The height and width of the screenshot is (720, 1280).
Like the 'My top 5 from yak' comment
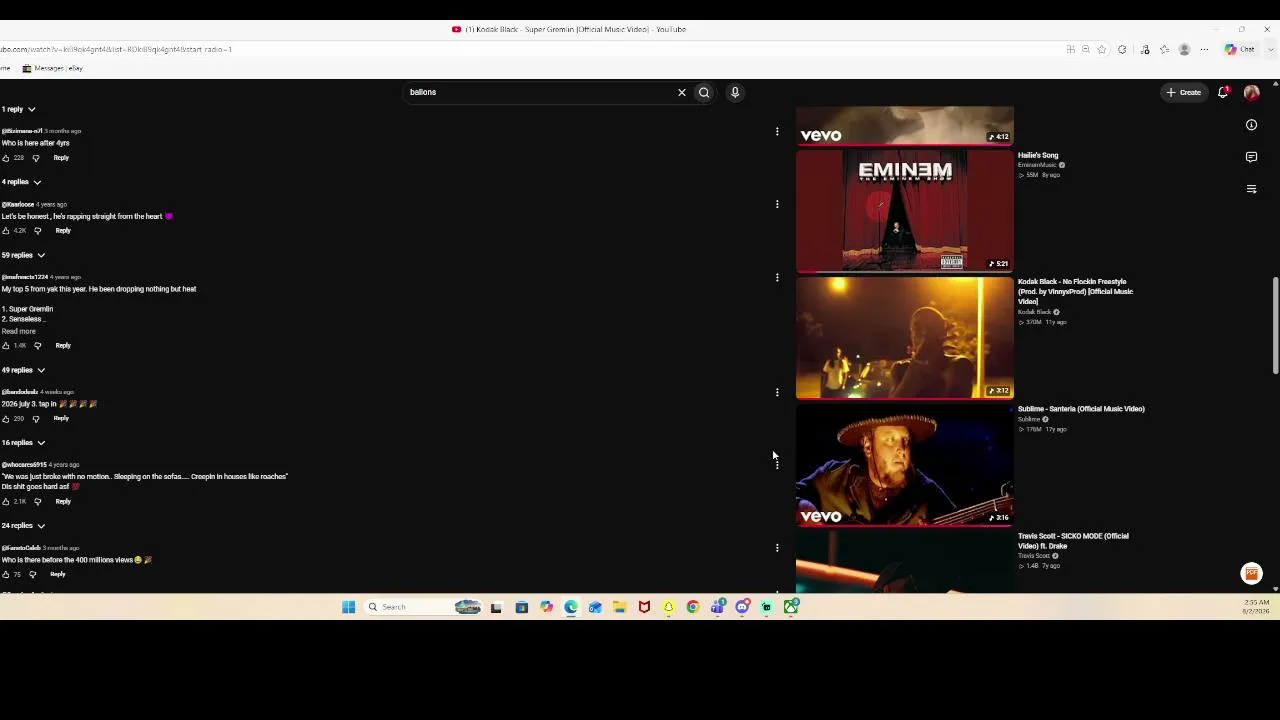pyautogui.click(x=6, y=346)
